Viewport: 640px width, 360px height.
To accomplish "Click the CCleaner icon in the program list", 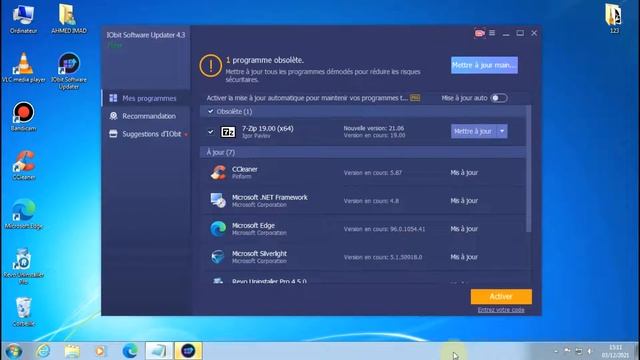I will point(218,172).
